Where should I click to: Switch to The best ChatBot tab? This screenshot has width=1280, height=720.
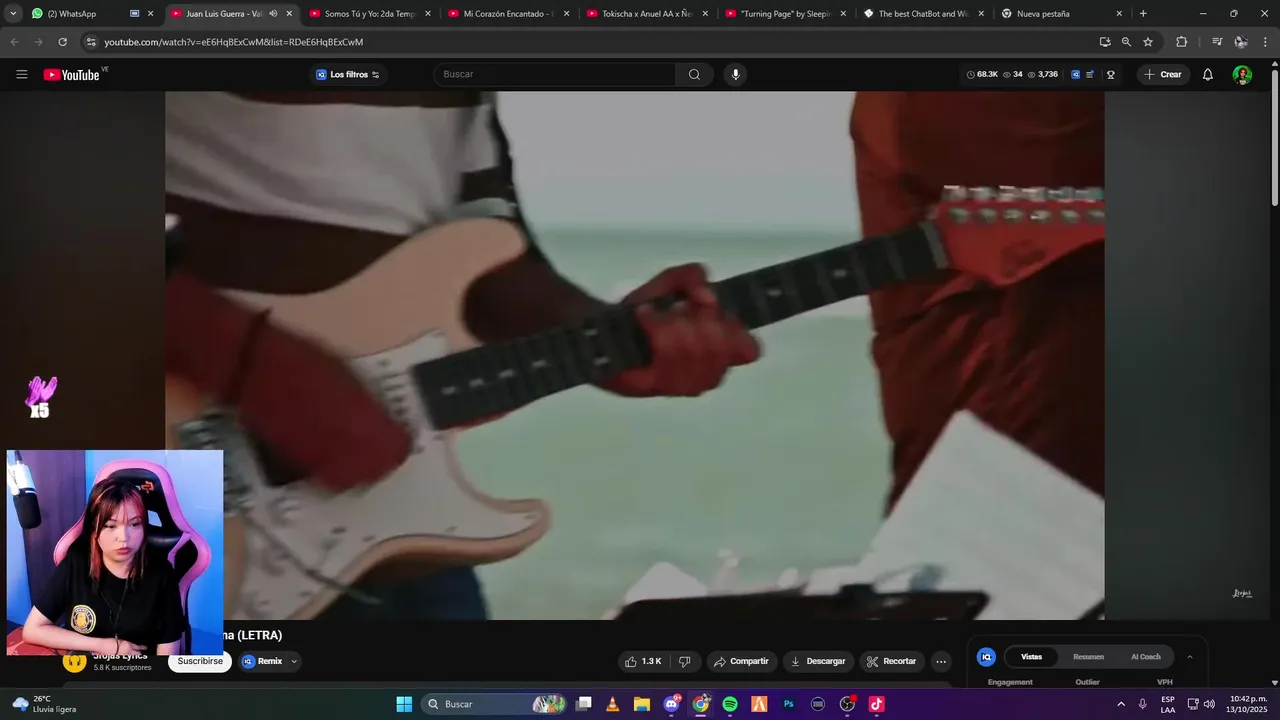(x=923, y=14)
